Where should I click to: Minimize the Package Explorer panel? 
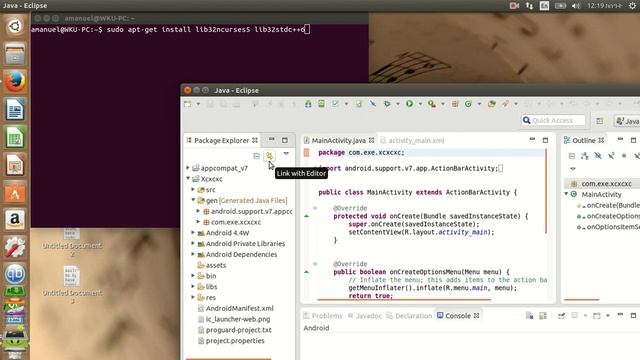271,140
